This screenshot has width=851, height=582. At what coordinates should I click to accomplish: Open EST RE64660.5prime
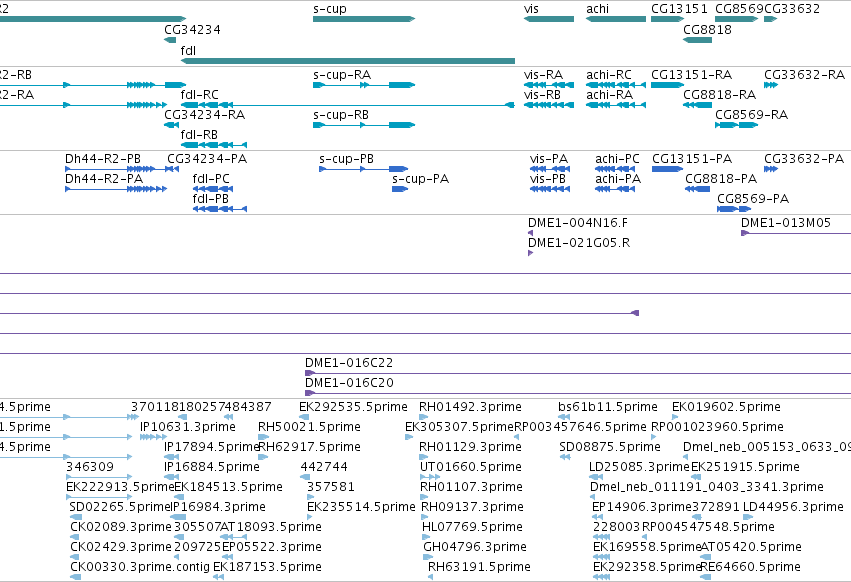point(750,567)
